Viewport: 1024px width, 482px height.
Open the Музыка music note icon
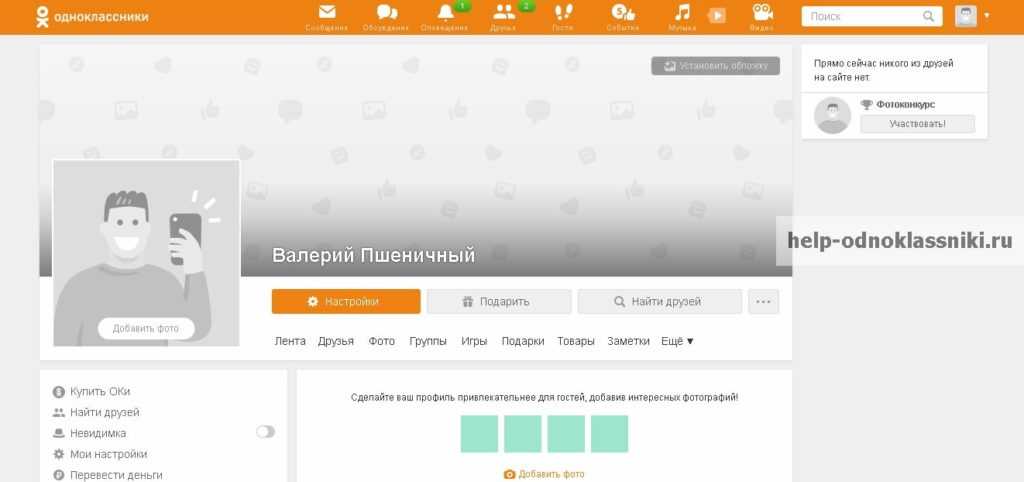pyautogui.click(x=682, y=14)
